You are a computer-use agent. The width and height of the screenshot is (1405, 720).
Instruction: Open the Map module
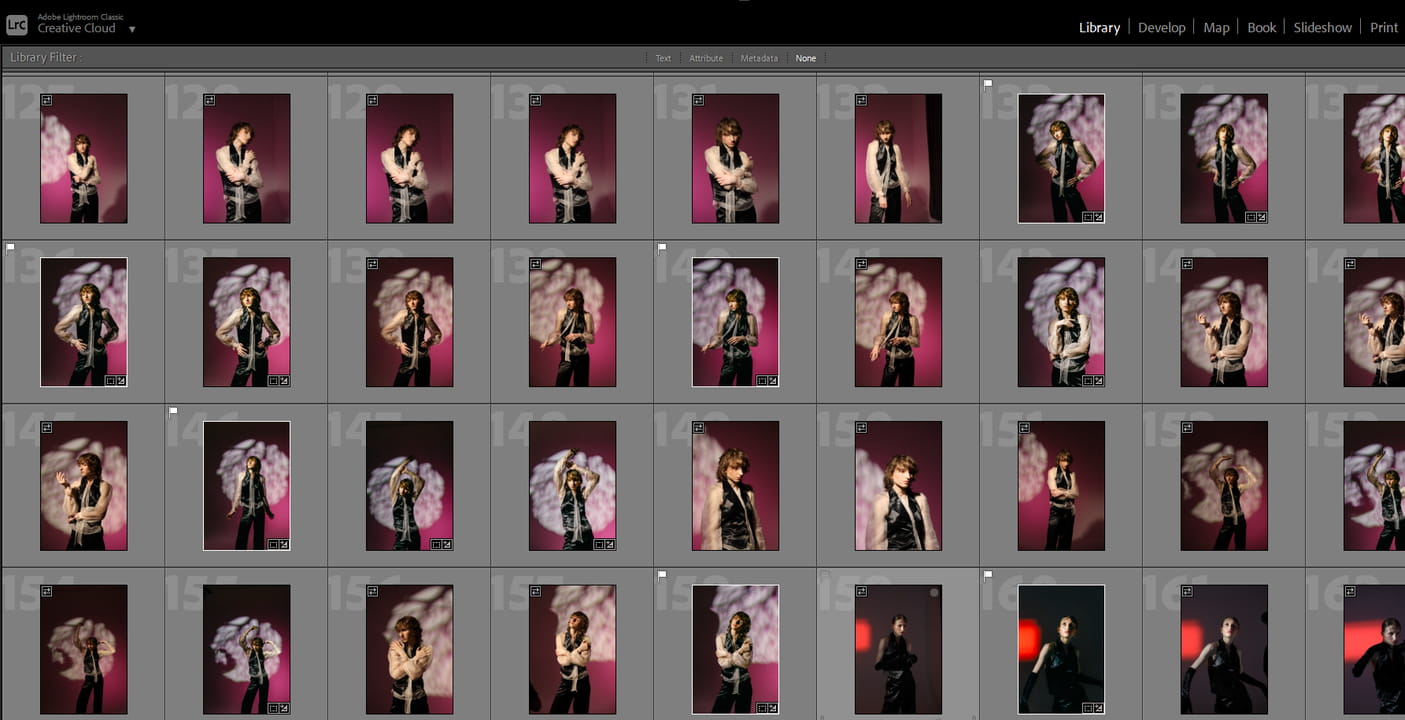coord(1216,28)
